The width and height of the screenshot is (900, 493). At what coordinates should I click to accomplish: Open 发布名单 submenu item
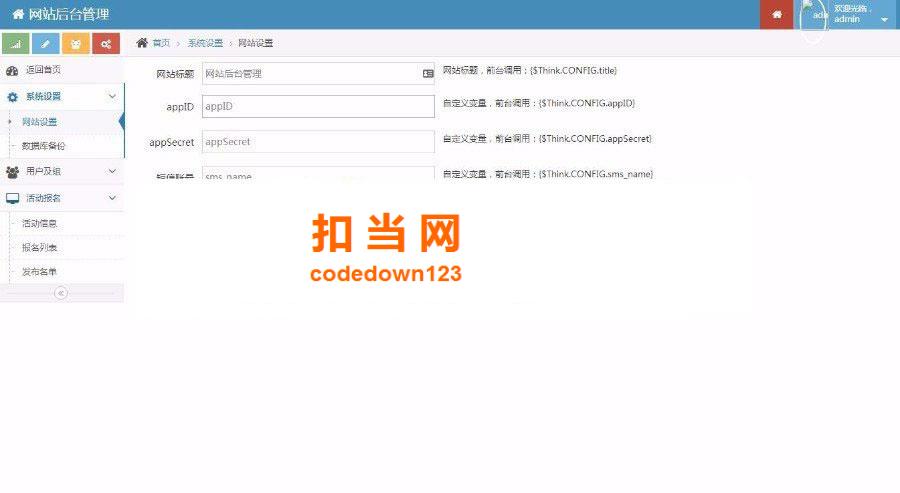40,271
